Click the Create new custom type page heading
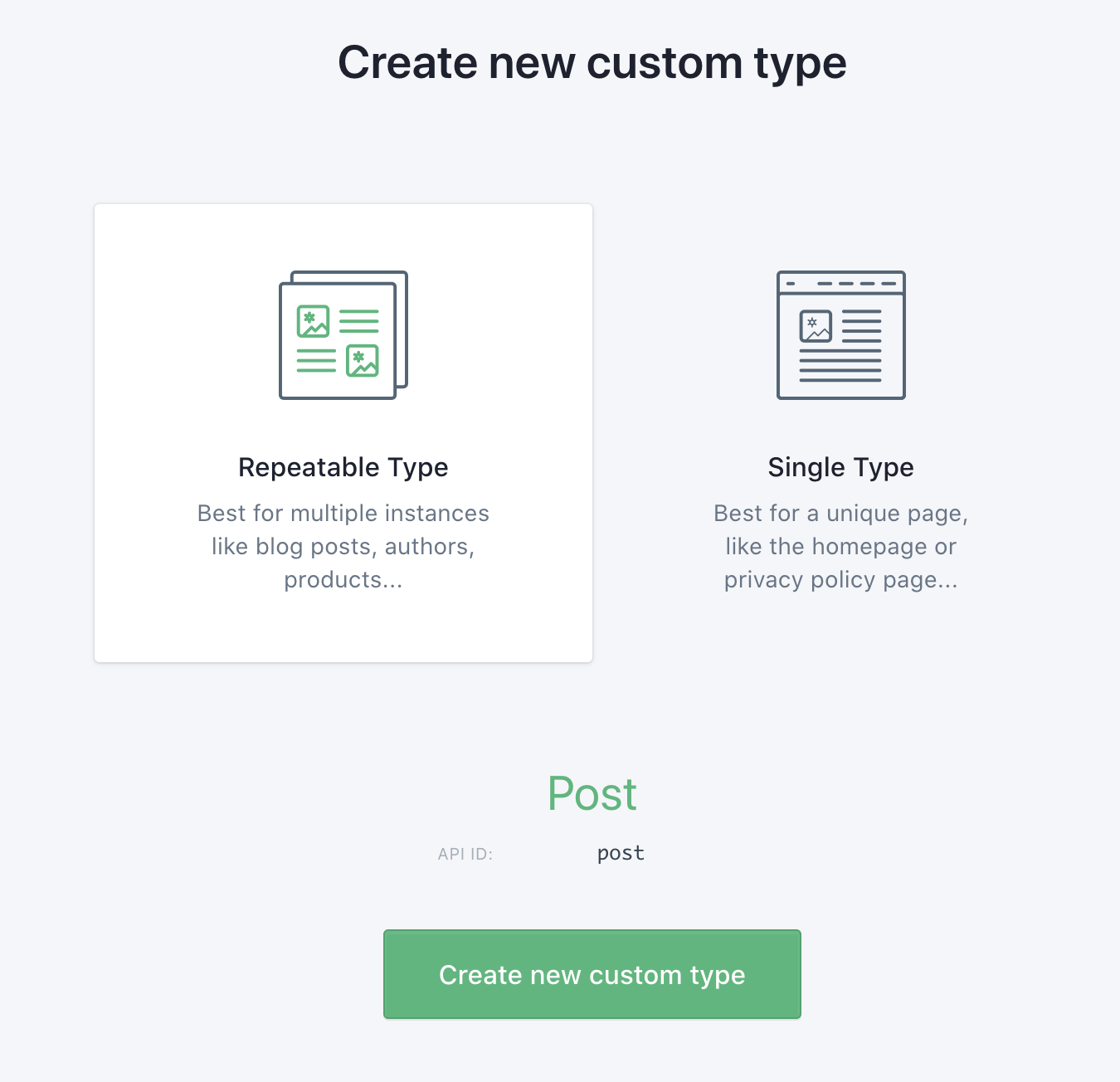Screen dimensions: 1120x1082 592,61
